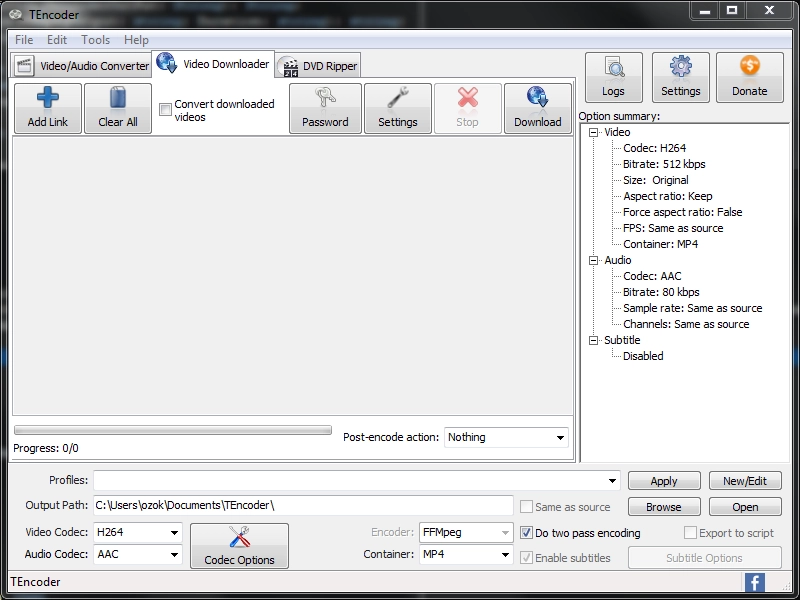Select 'Codec: H264' tree row
Viewport: 800px width, 600px height.
click(655, 148)
